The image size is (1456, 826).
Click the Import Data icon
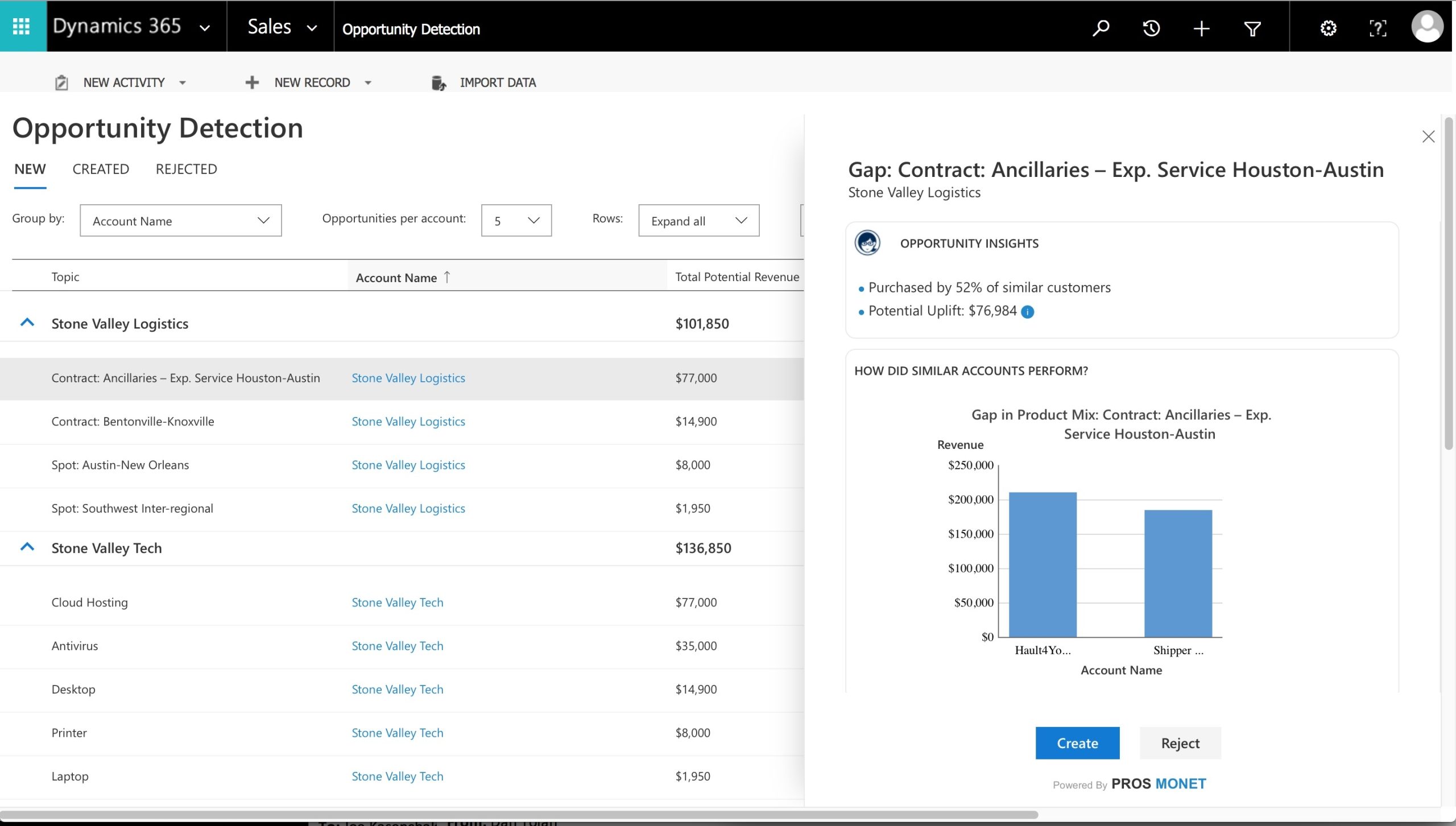(x=438, y=83)
